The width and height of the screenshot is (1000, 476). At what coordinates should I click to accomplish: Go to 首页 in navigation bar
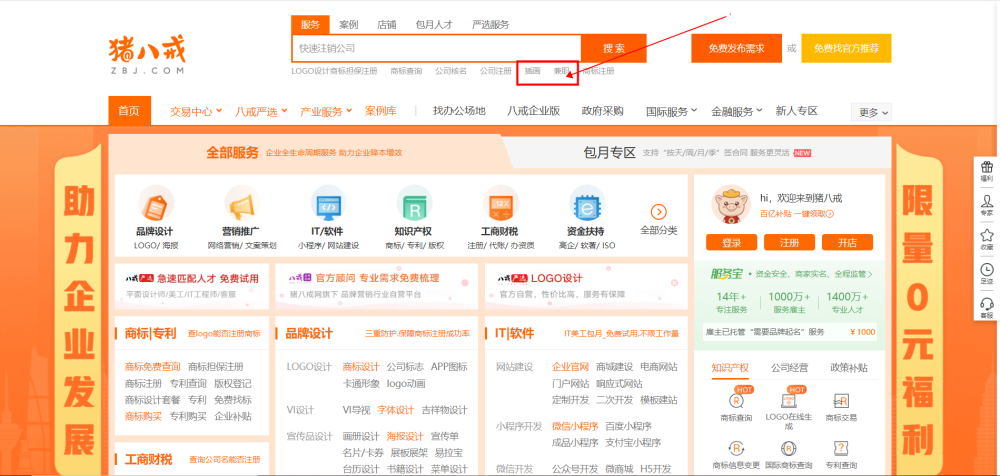click(x=129, y=110)
